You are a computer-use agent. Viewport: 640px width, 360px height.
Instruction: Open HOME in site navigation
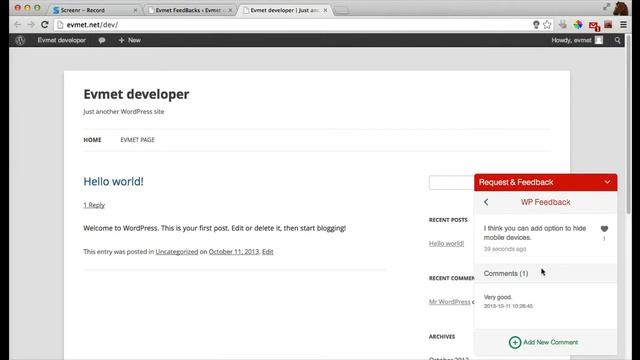coord(92,140)
